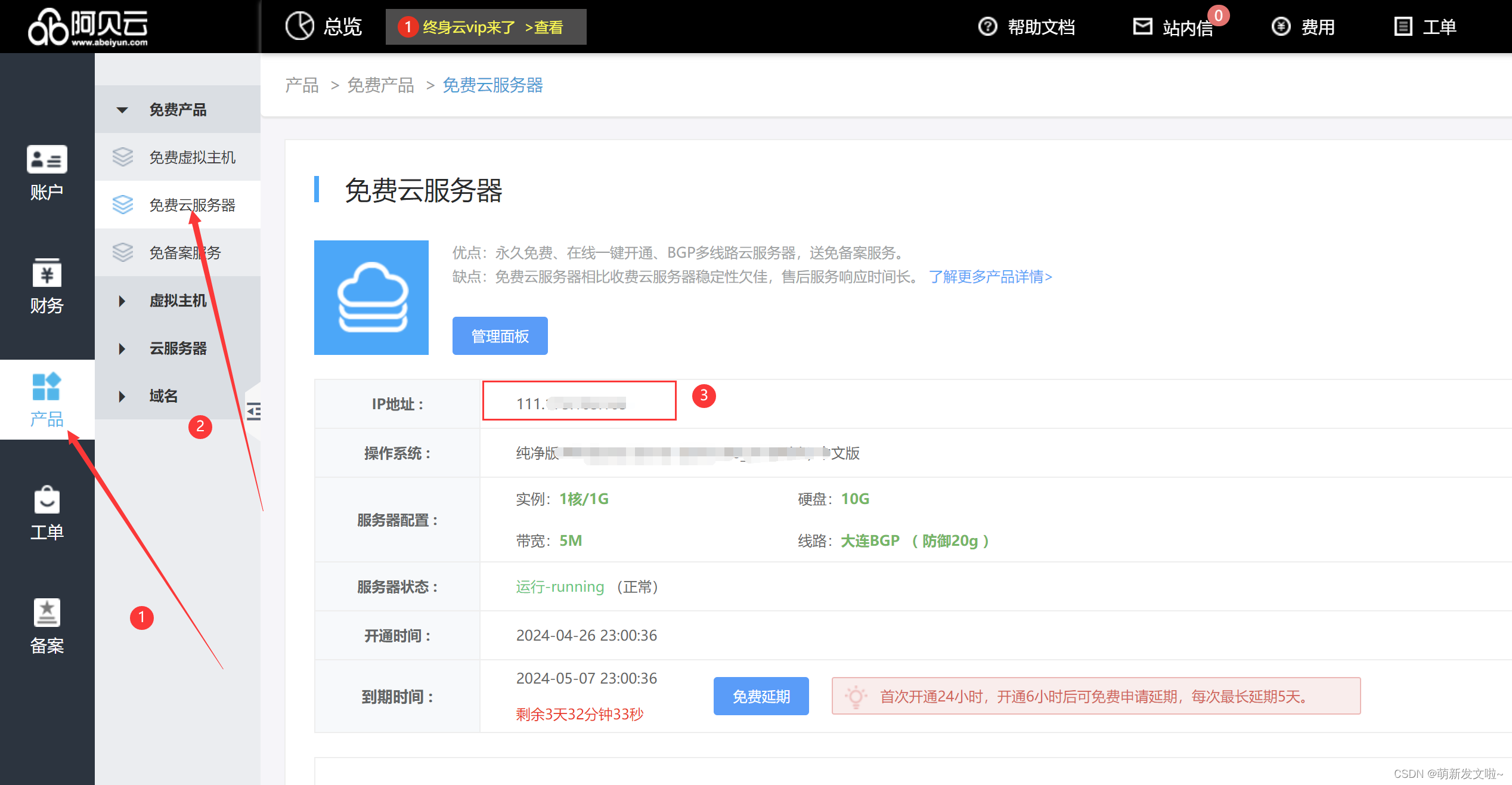Collapse the sidebar panel toggle handle
The height and width of the screenshot is (785, 1512).
click(254, 411)
